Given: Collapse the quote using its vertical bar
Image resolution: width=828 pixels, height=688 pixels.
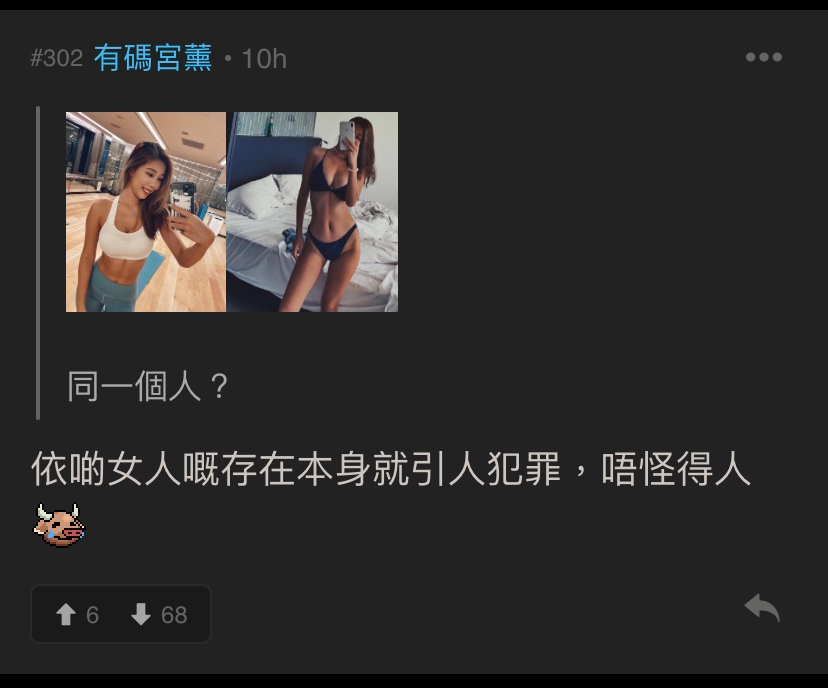Looking at the screenshot, I should click(x=38, y=263).
